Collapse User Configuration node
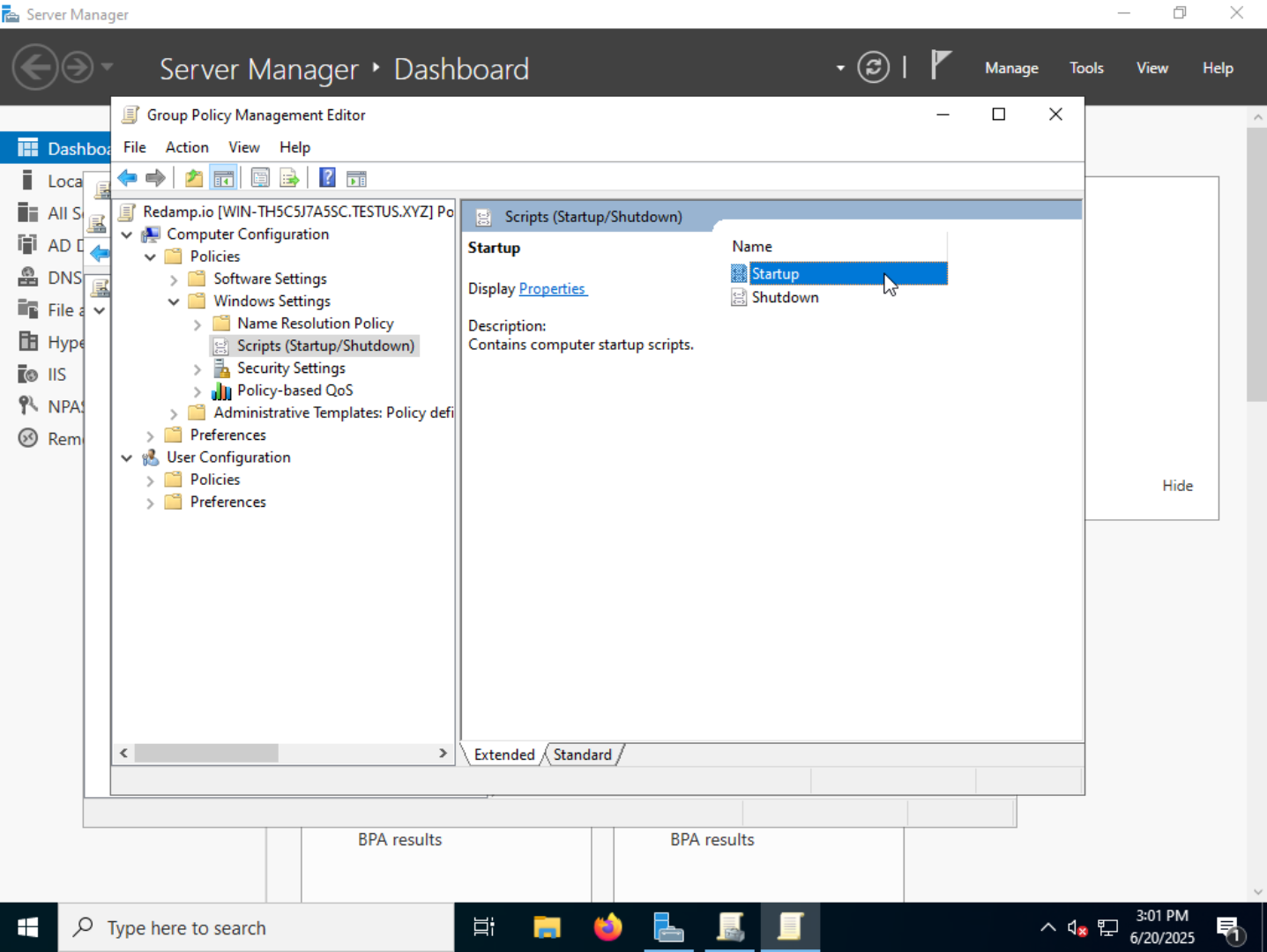Viewport: 1267px width, 952px height. click(127, 457)
